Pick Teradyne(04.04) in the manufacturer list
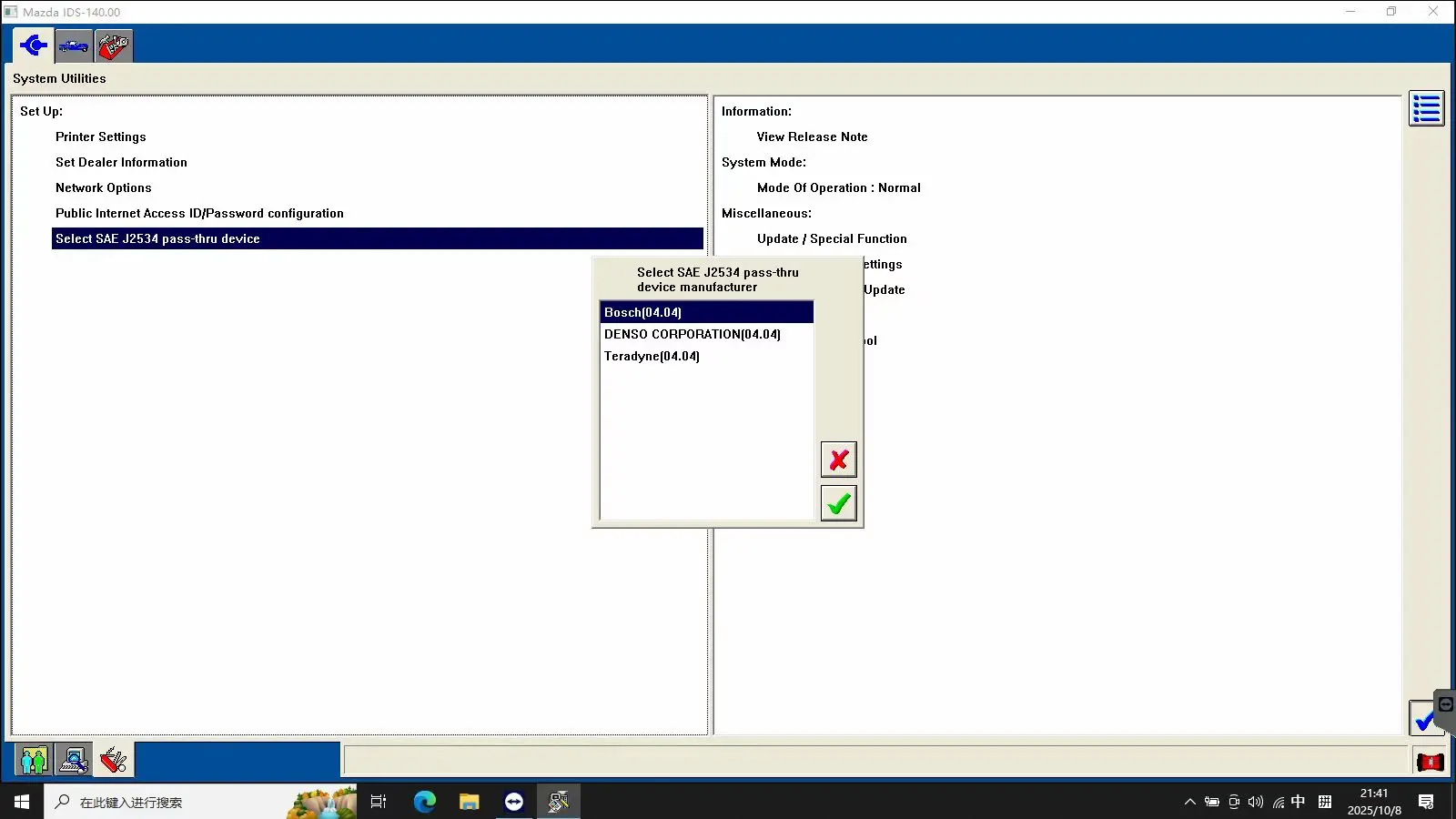1456x819 pixels. click(652, 356)
